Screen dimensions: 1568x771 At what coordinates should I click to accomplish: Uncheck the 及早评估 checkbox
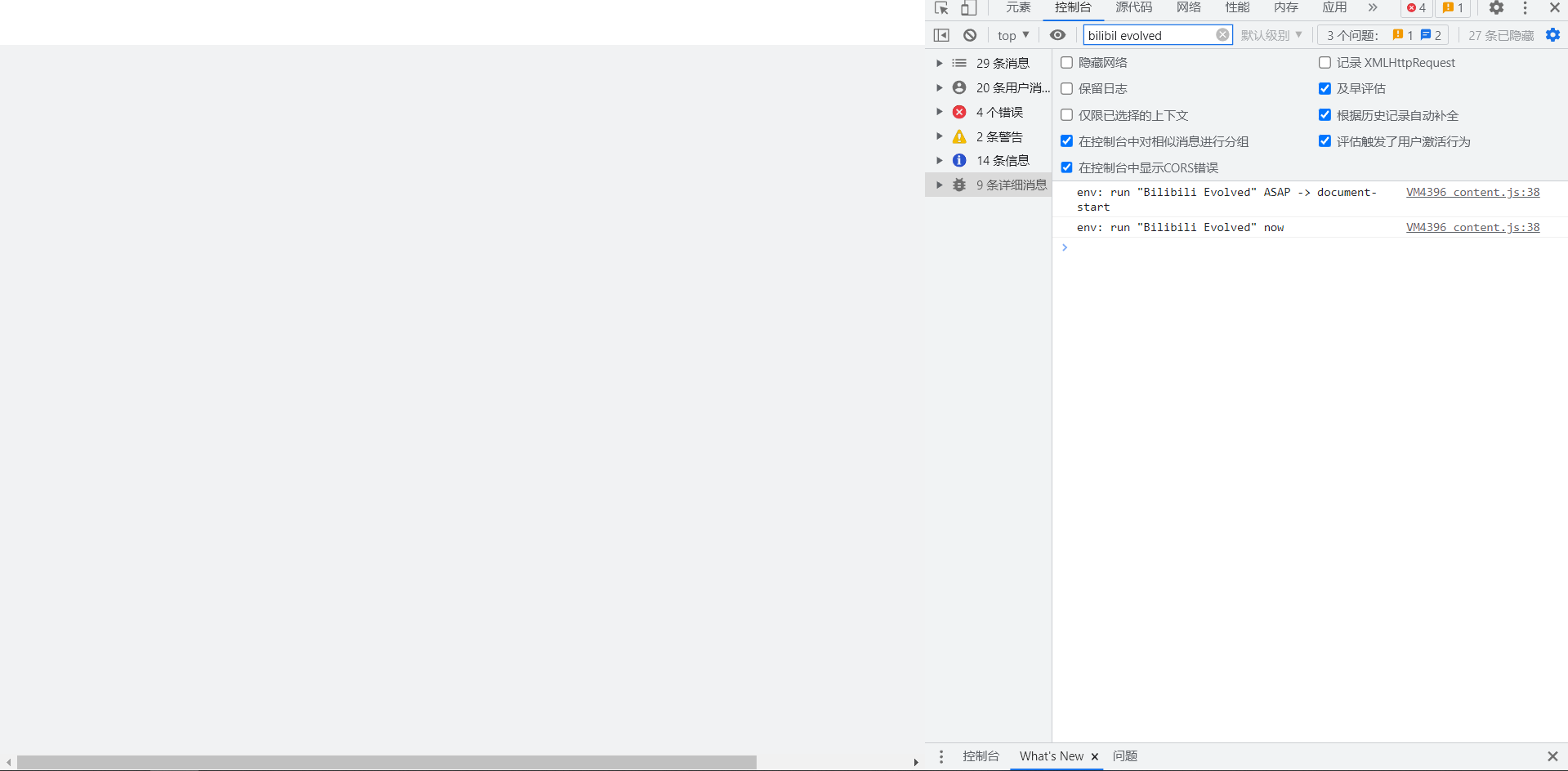[1325, 88]
